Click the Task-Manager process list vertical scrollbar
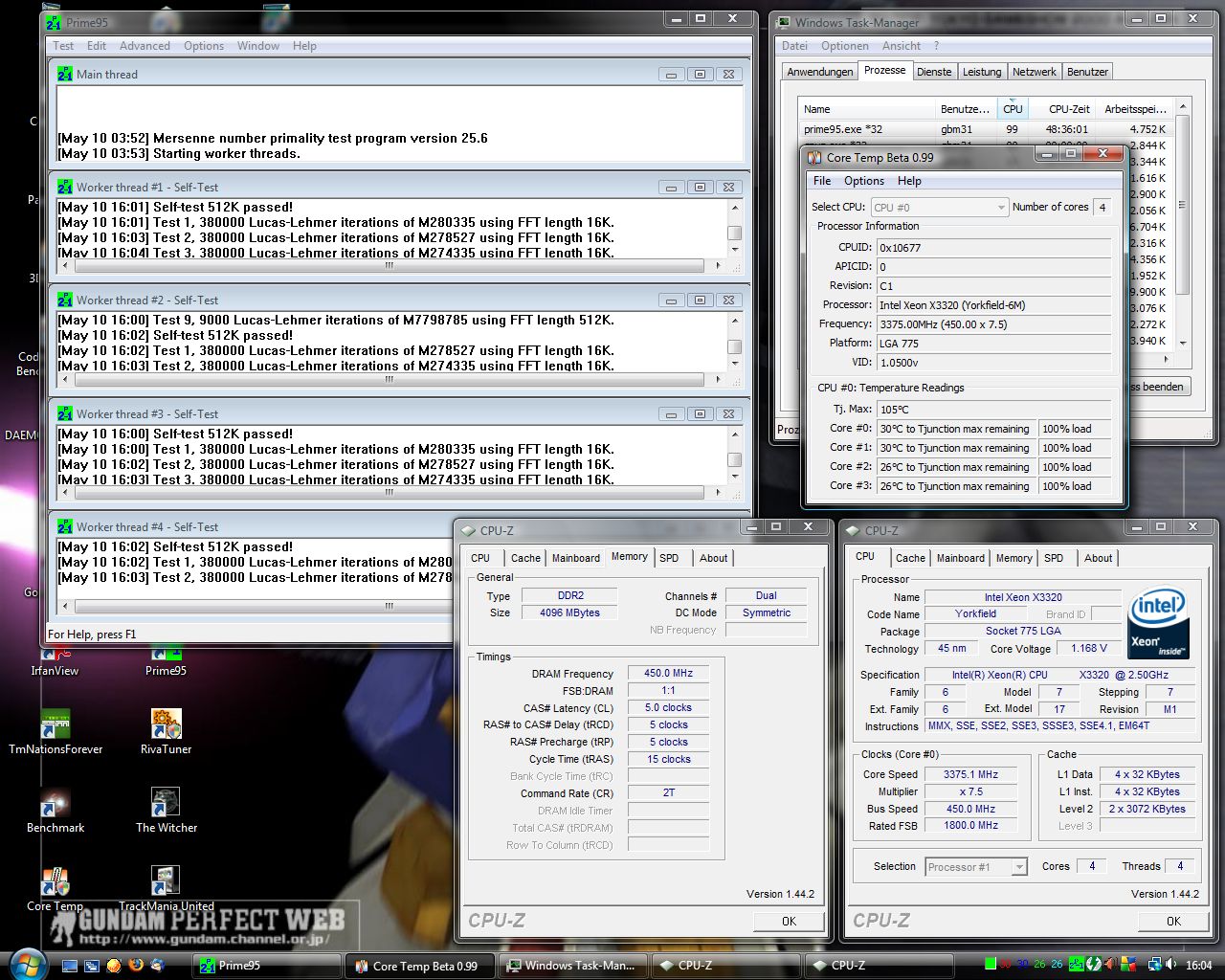 tap(1183, 225)
